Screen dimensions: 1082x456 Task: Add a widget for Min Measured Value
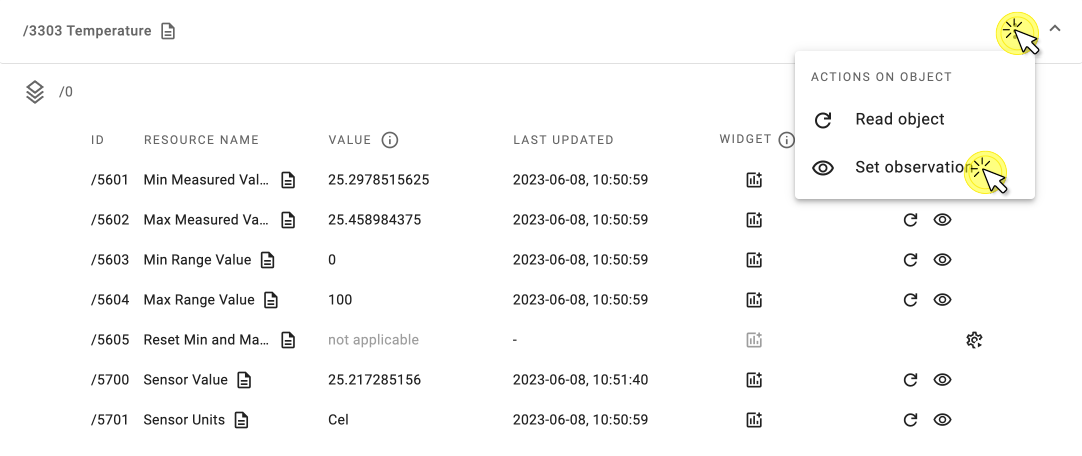tap(754, 180)
